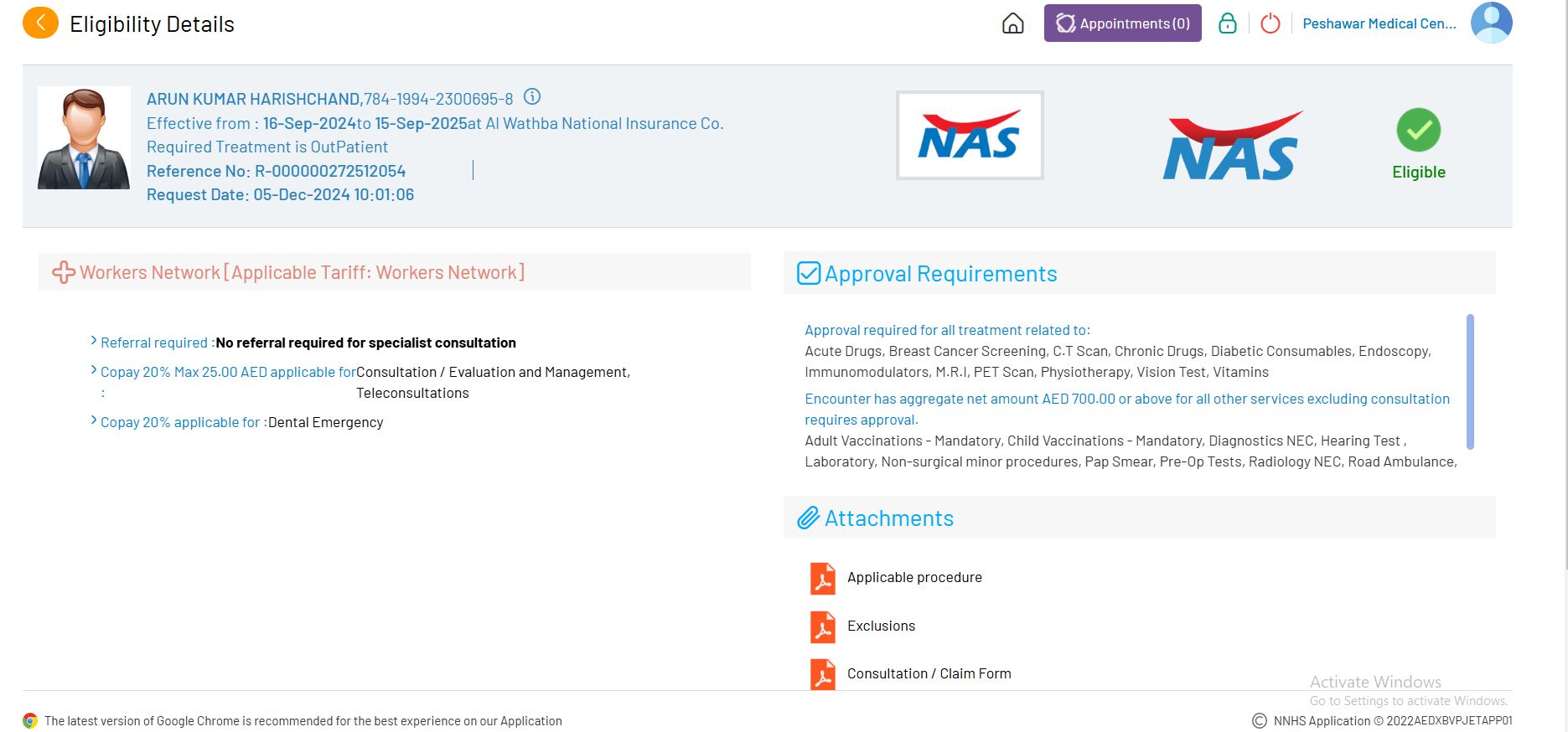The image size is (1568, 732).
Task: Expand Copay 20% Max 25.00 AED item
Action: pos(94,370)
